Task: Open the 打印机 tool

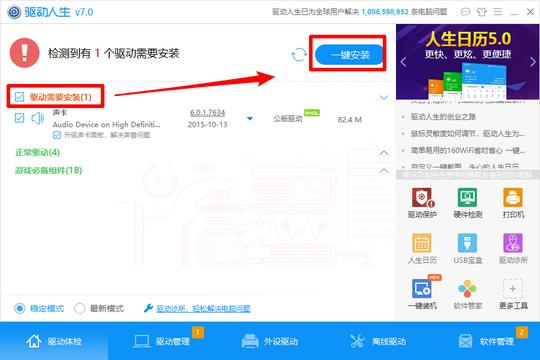Action: 513,203
